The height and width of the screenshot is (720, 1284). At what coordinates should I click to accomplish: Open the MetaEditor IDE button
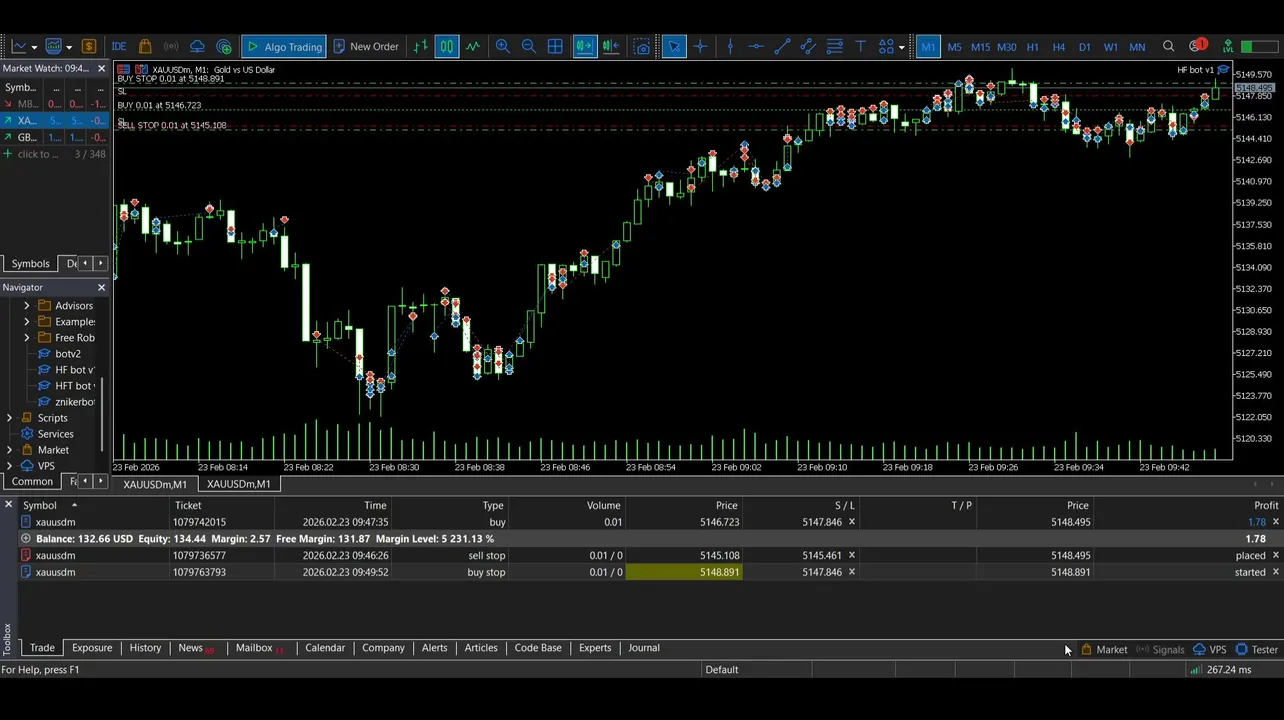[x=119, y=46]
